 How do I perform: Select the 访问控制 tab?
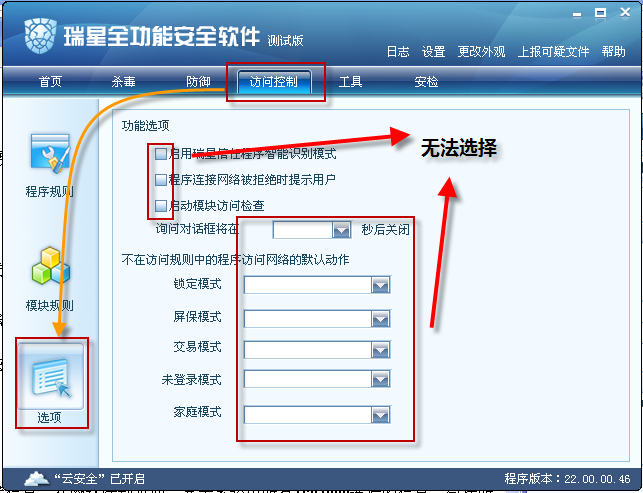pyautogui.click(x=274, y=82)
